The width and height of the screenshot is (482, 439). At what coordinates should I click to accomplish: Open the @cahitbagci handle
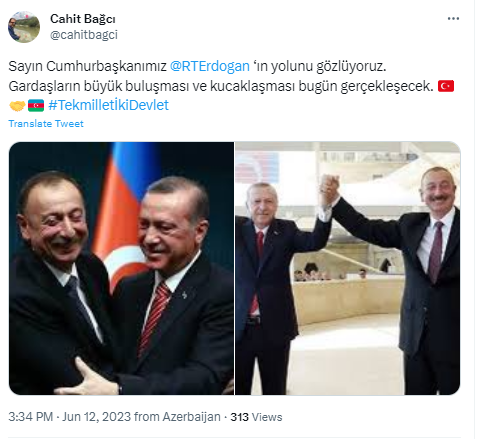click(84, 34)
